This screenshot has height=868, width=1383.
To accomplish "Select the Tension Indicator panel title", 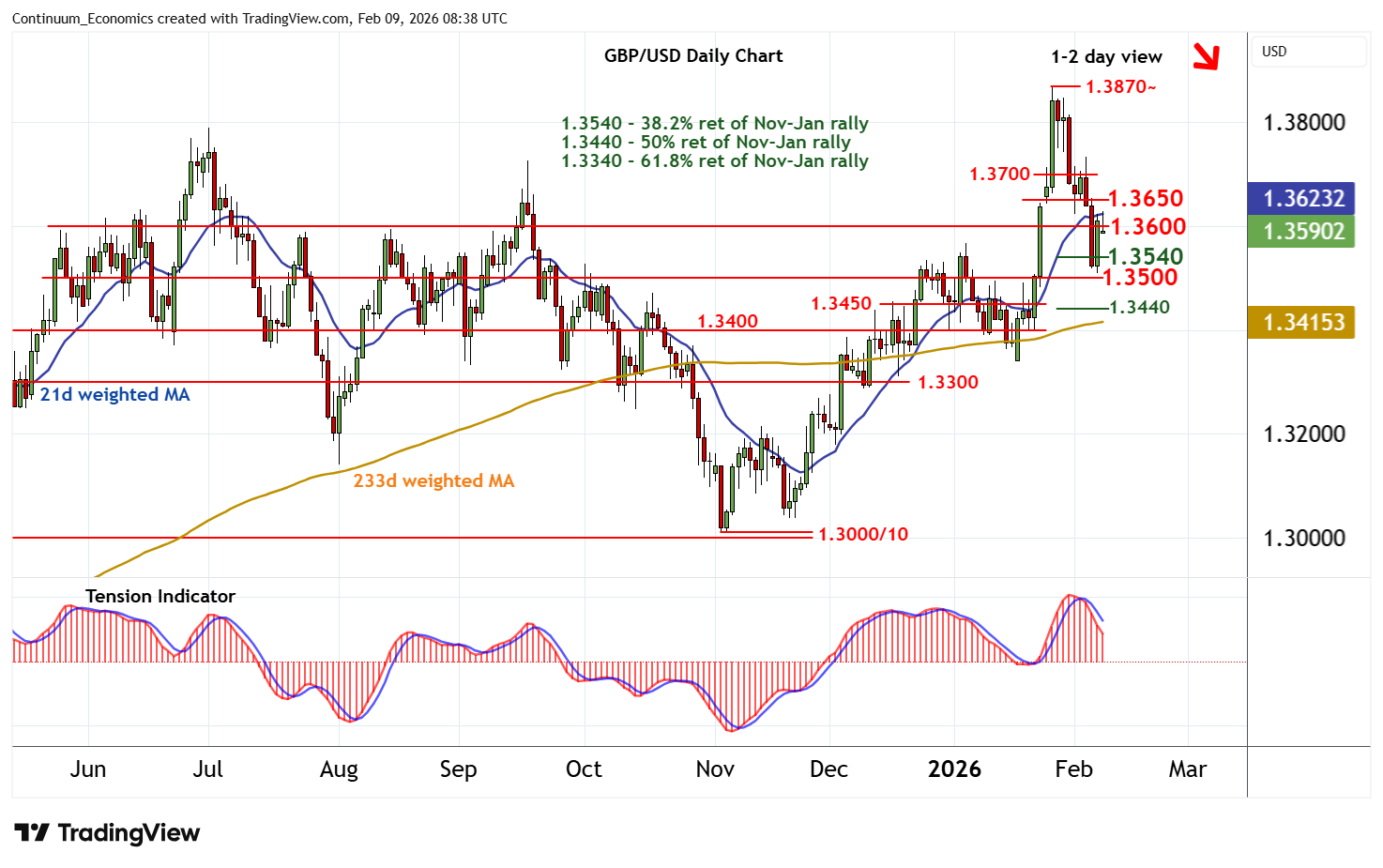I will point(160,597).
